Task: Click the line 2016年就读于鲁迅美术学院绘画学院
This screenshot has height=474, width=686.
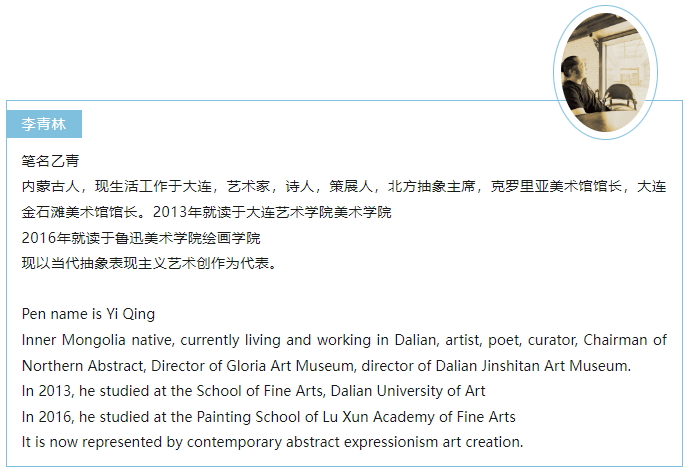Action: [141, 238]
